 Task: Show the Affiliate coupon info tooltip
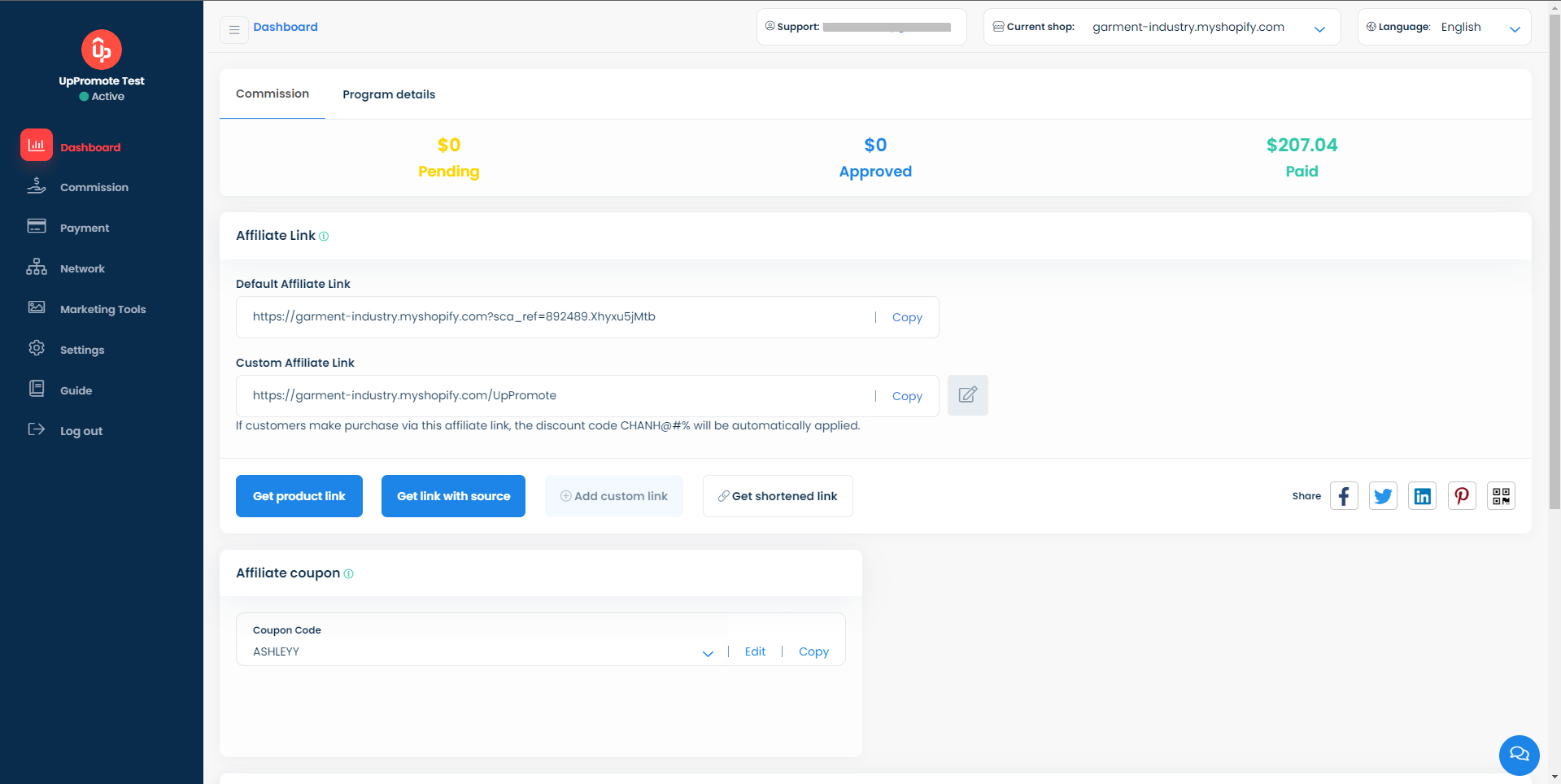click(349, 574)
